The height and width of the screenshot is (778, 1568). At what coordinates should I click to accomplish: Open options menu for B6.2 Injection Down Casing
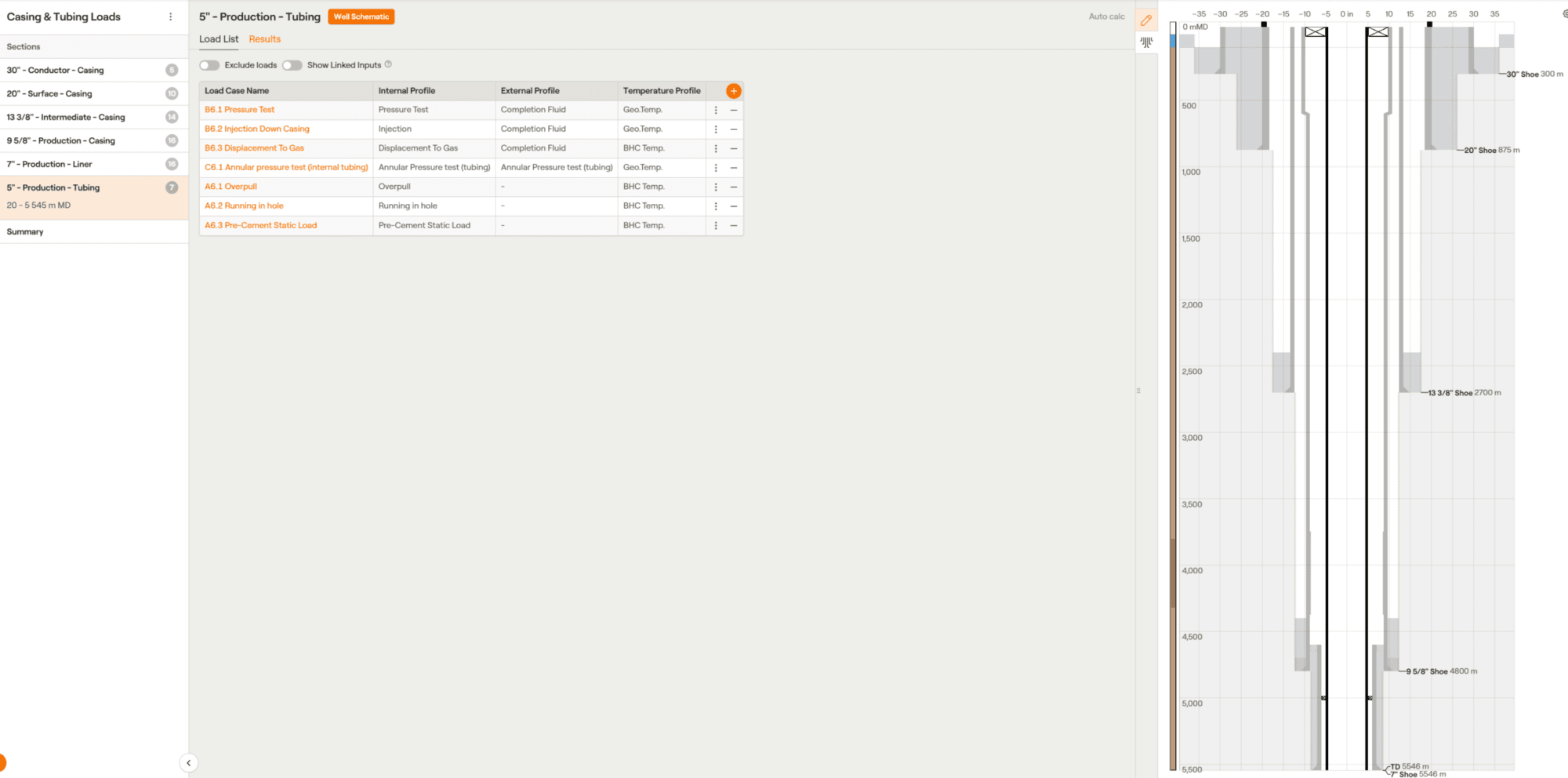coord(716,129)
